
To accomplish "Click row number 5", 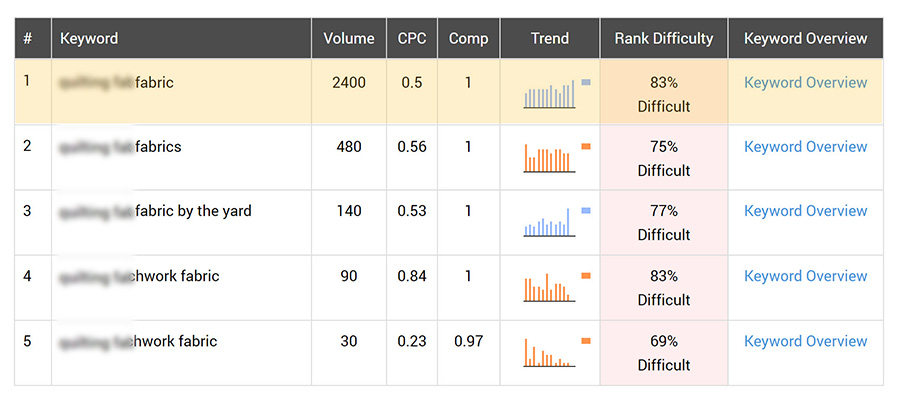I will click(x=27, y=341).
